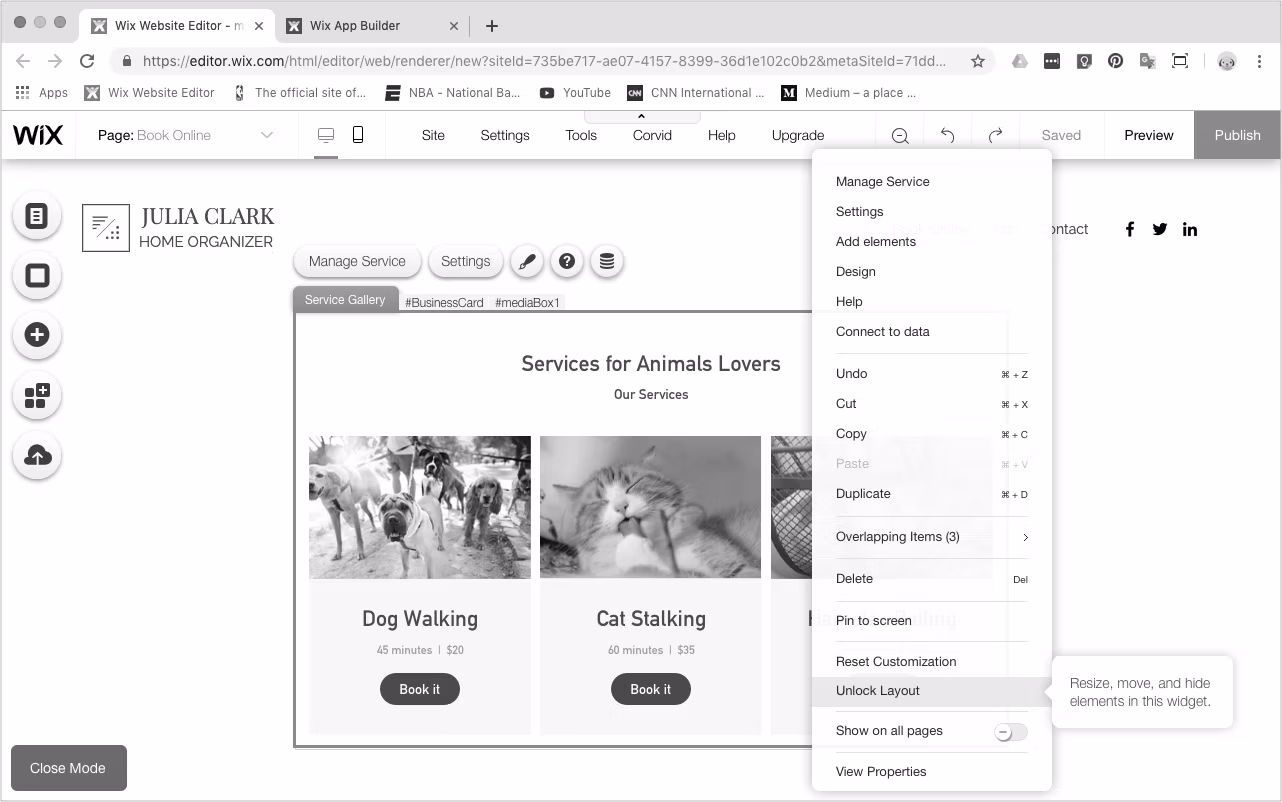1282x802 pixels.
Task: Click the Julia Clark logo image
Action: pyautogui.click(x=106, y=228)
